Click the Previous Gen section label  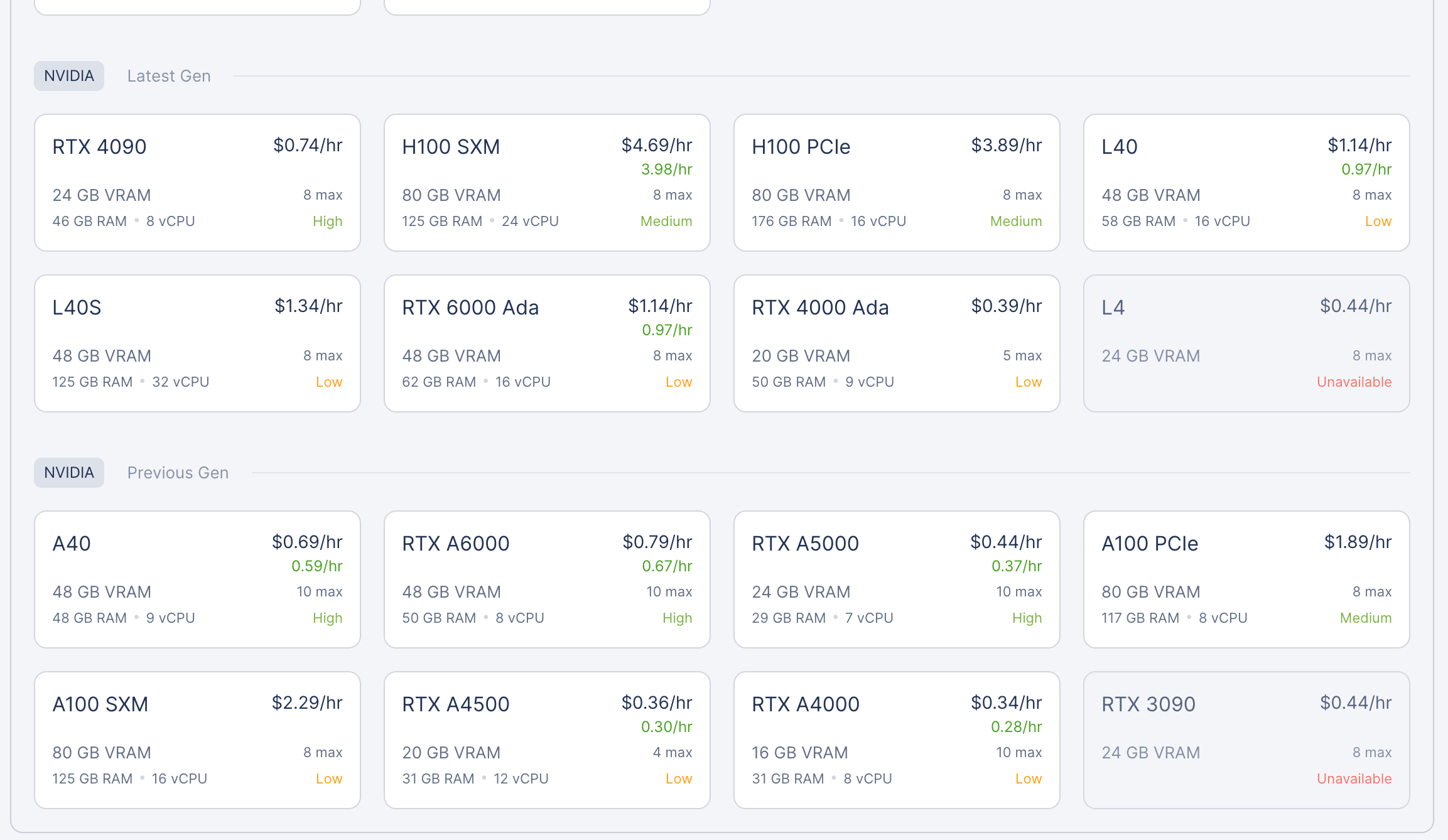point(178,473)
